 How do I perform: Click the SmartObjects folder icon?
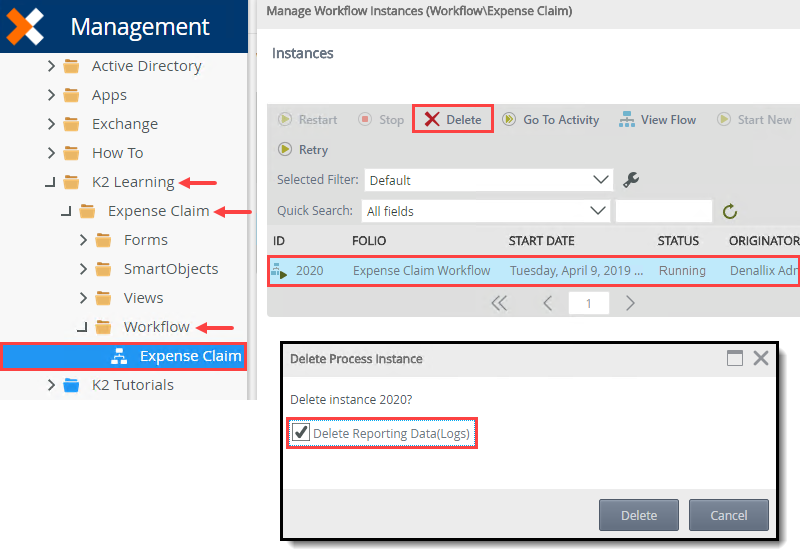click(x=103, y=269)
